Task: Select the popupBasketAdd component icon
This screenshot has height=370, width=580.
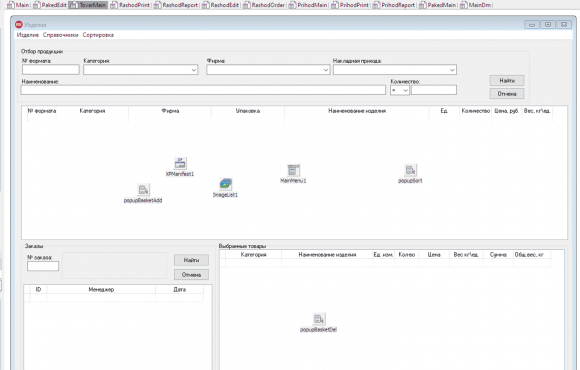Action: pyautogui.click(x=143, y=190)
